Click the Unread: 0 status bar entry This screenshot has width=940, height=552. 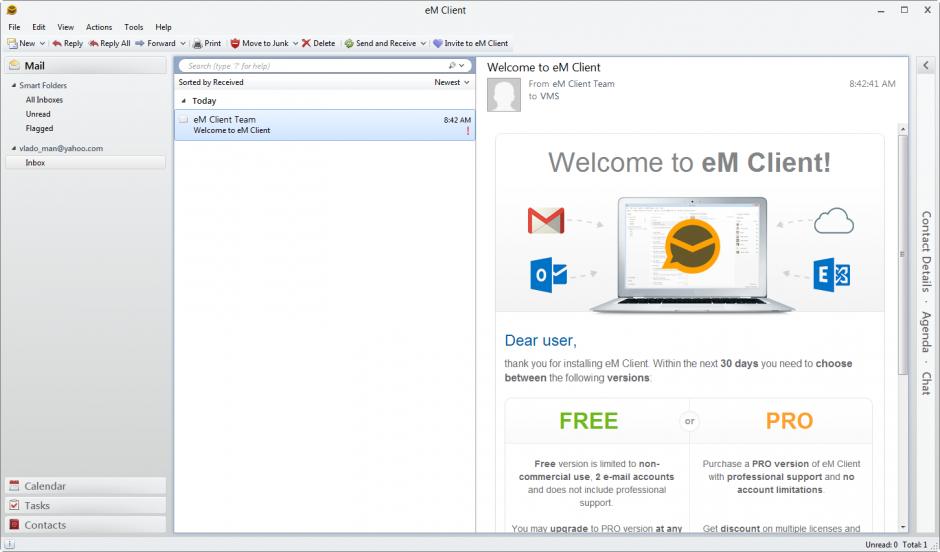pos(881,544)
